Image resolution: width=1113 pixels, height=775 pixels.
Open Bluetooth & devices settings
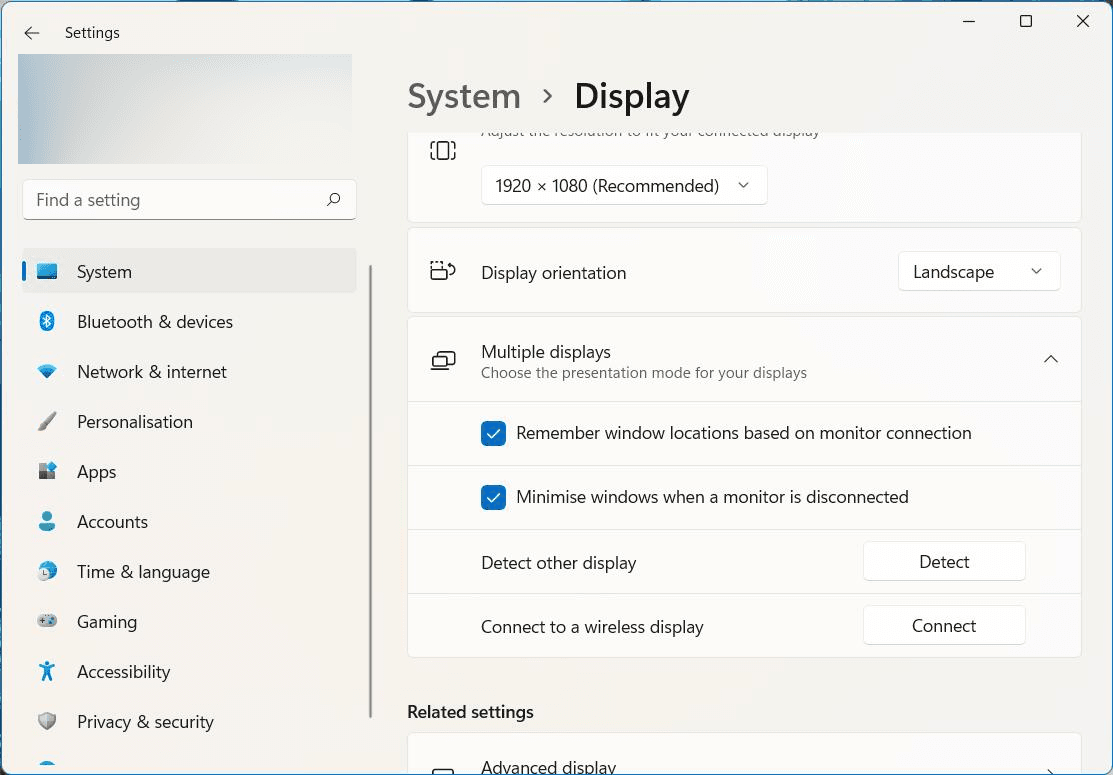pos(190,321)
